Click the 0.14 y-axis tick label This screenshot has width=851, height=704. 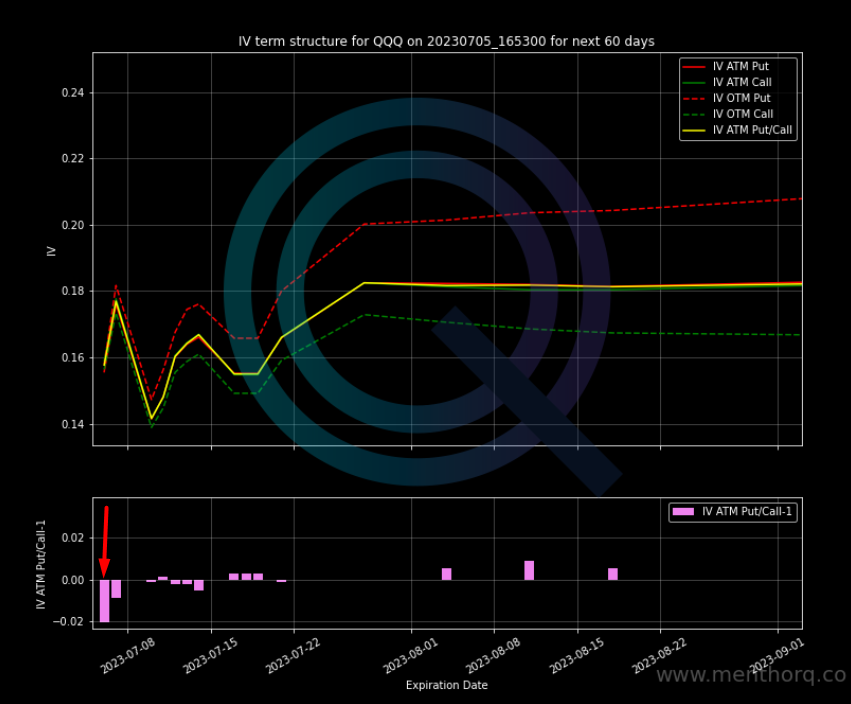click(73, 424)
